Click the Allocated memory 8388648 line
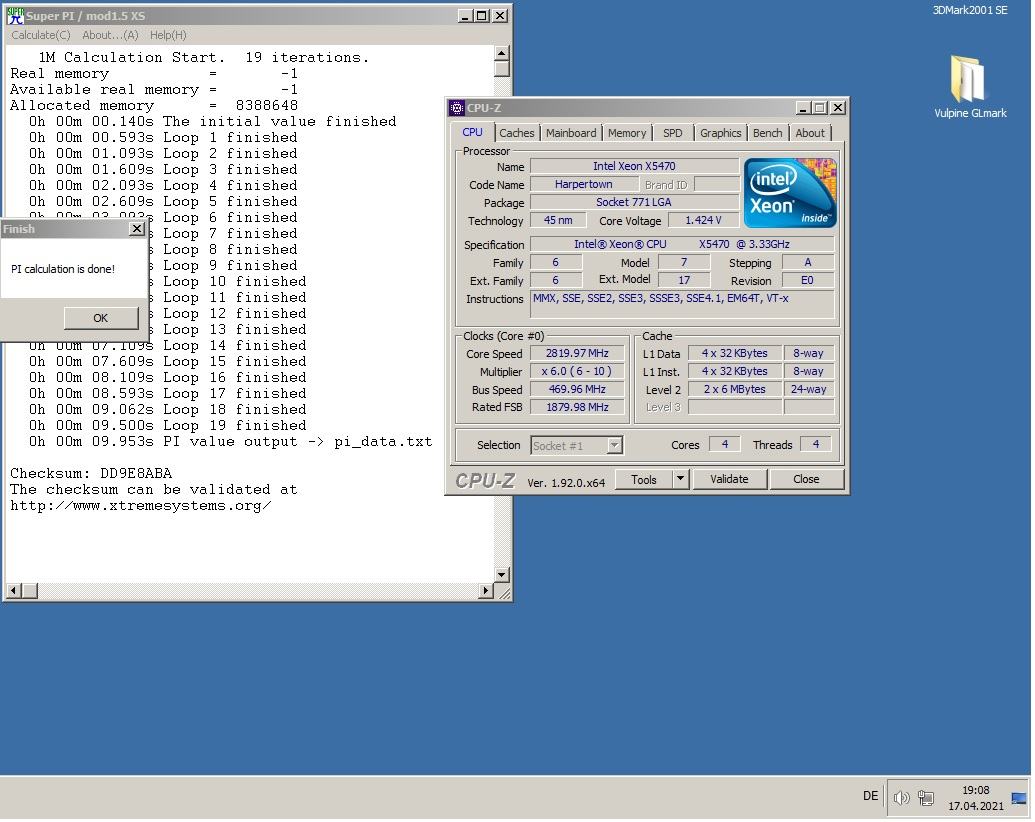Image resolution: width=1035 pixels, height=822 pixels. point(154,106)
